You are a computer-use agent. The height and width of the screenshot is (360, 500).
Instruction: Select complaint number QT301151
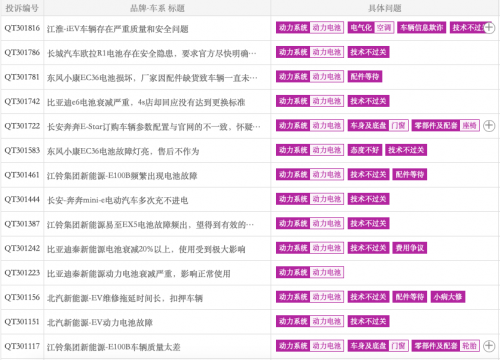[22, 322]
